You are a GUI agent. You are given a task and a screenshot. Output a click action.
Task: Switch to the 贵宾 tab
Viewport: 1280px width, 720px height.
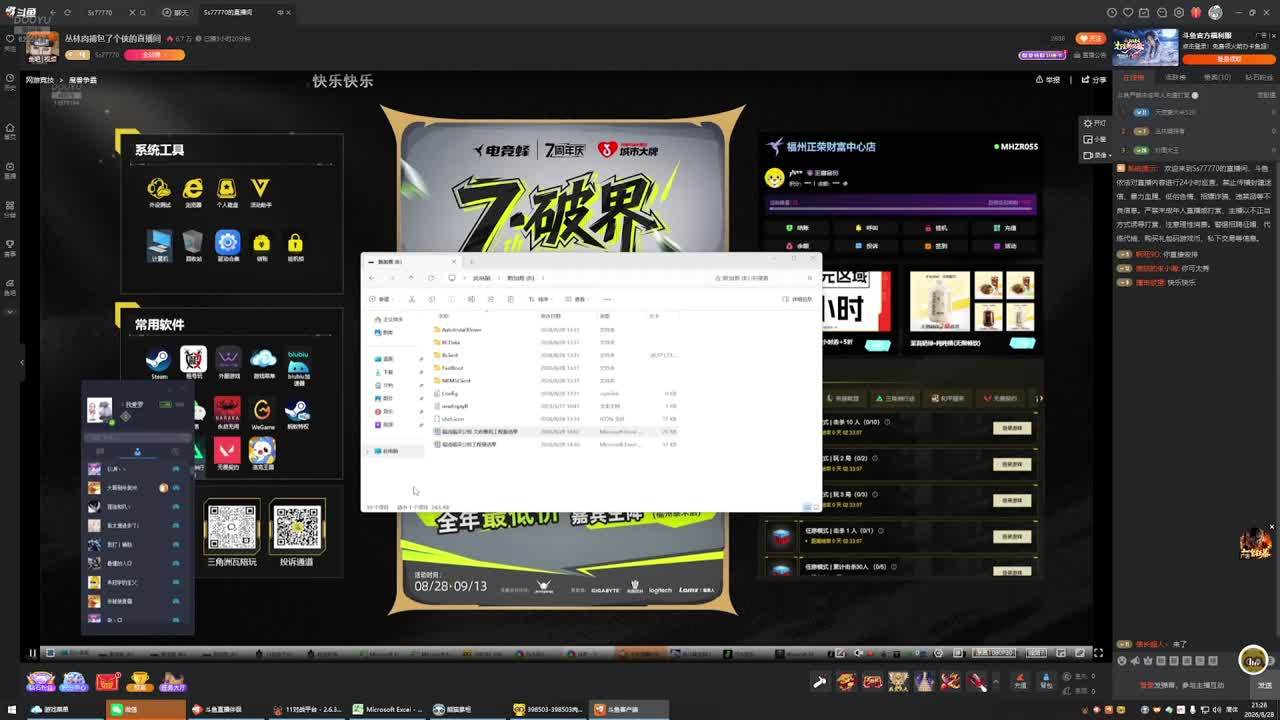tap(1217, 77)
